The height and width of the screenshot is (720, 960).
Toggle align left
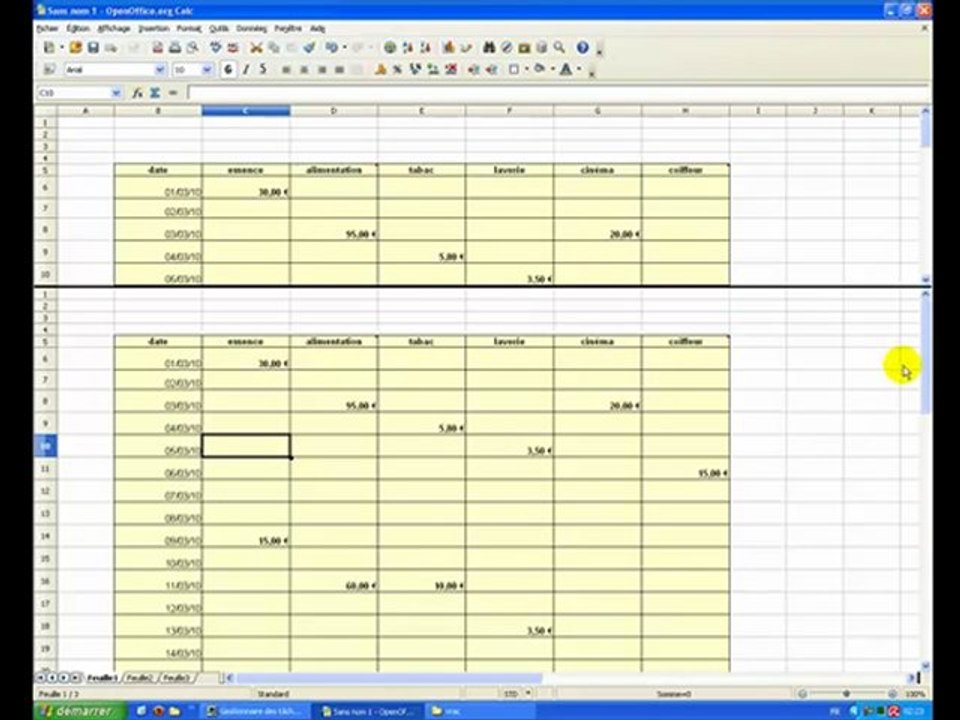[285, 70]
